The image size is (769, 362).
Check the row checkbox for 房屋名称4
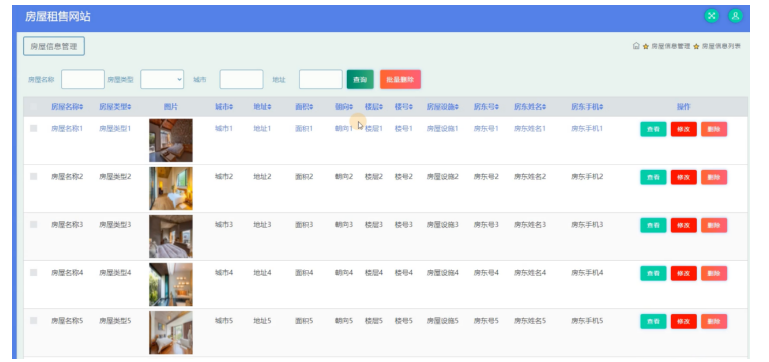33,272
